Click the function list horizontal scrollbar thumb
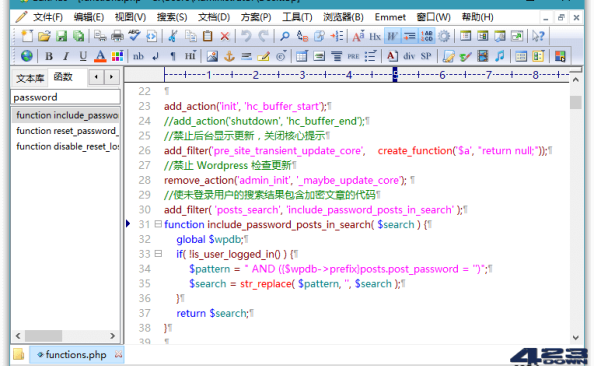 coord(44,336)
